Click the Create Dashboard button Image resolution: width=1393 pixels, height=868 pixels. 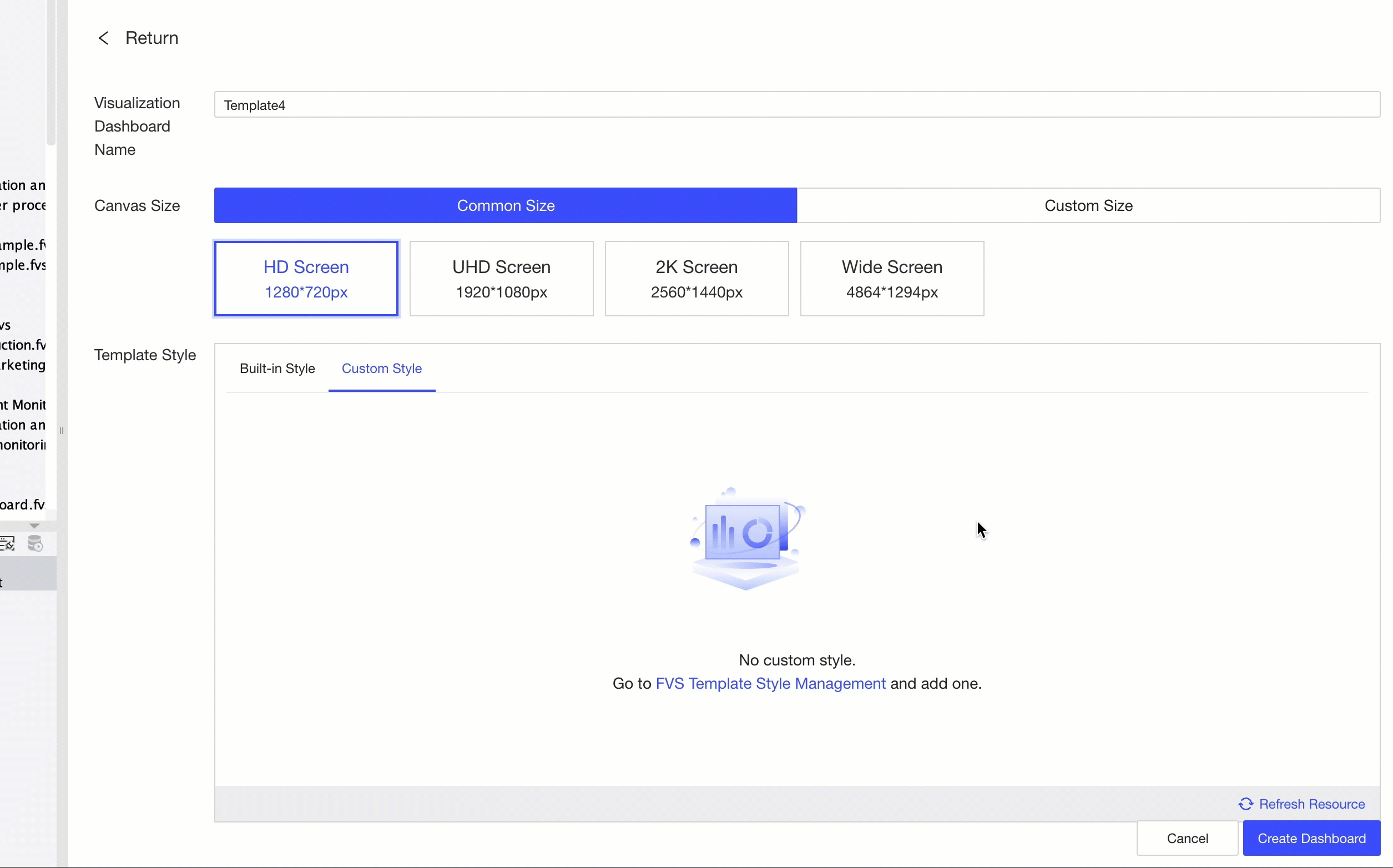point(1311,838)
